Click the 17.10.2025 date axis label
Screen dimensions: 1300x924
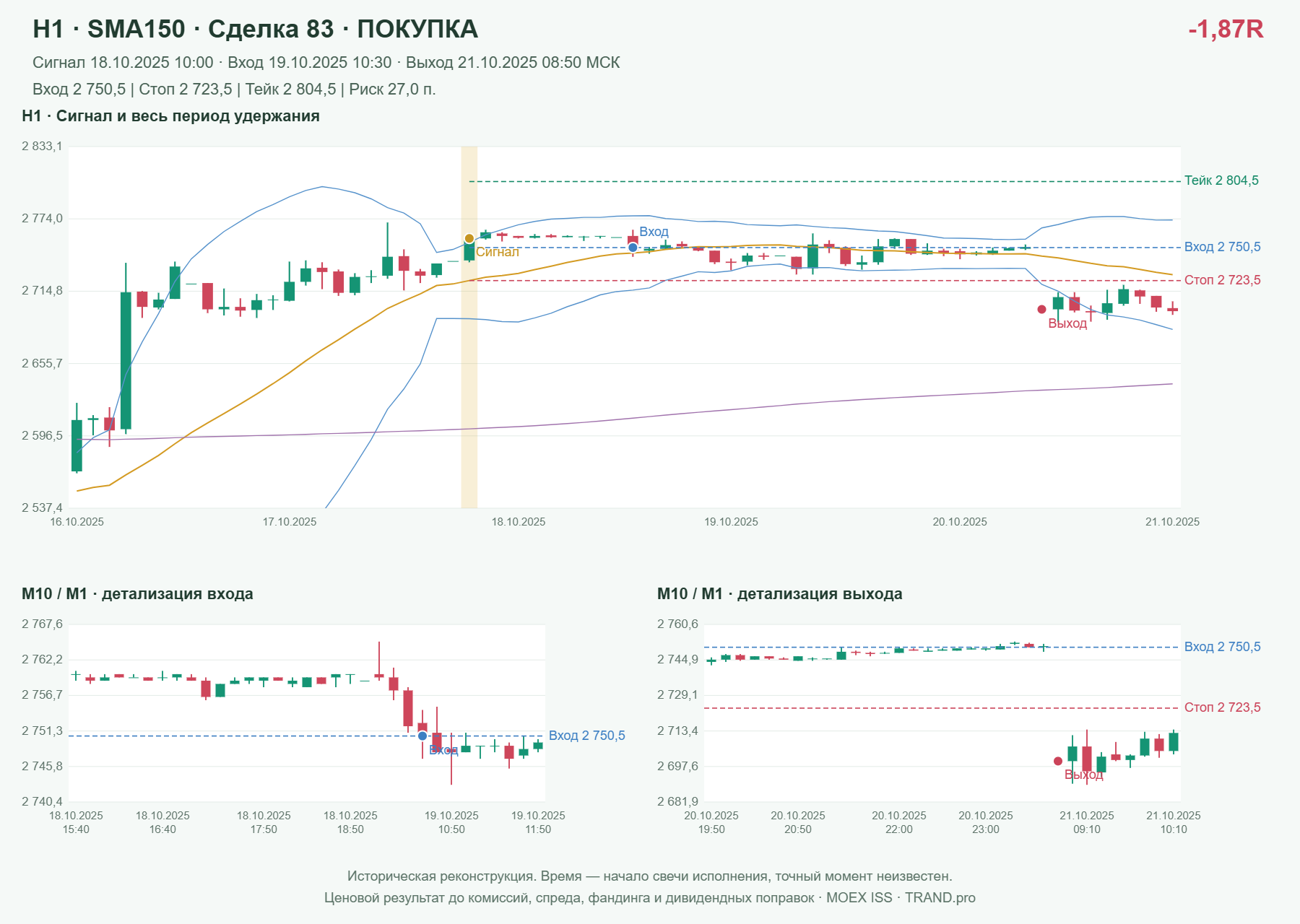(x=290, y=522)
